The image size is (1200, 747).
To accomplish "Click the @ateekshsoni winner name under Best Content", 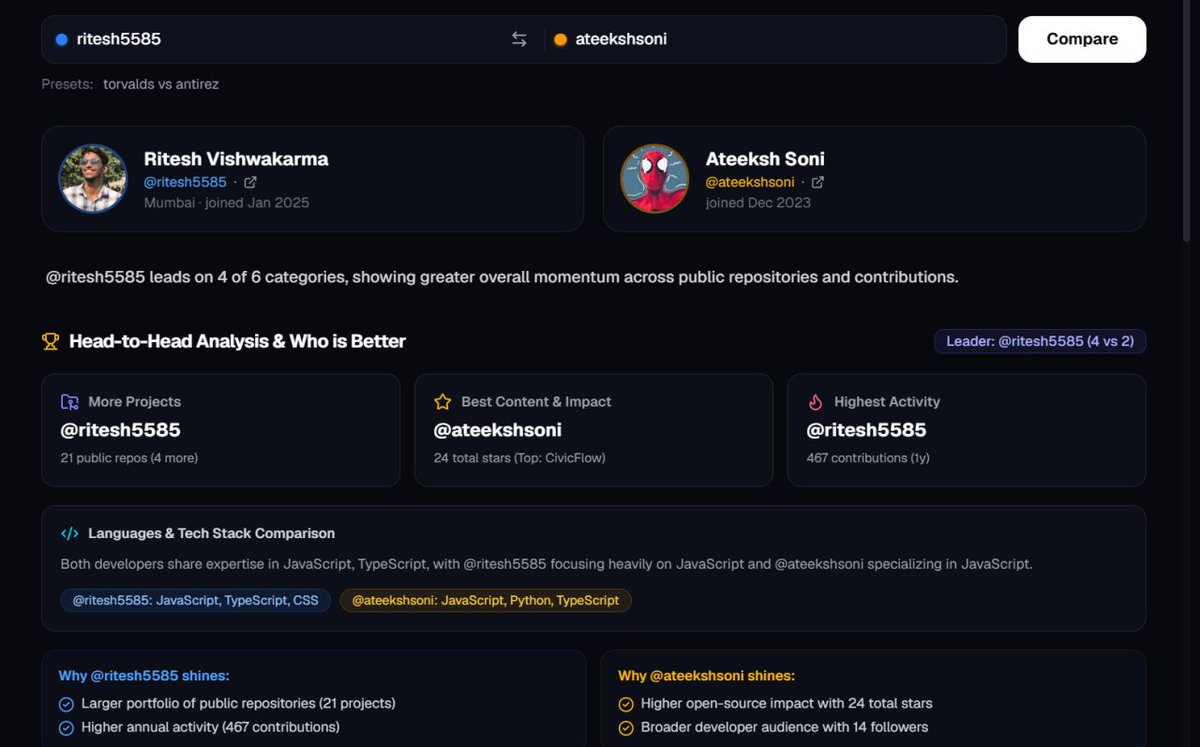I will 497,430.
